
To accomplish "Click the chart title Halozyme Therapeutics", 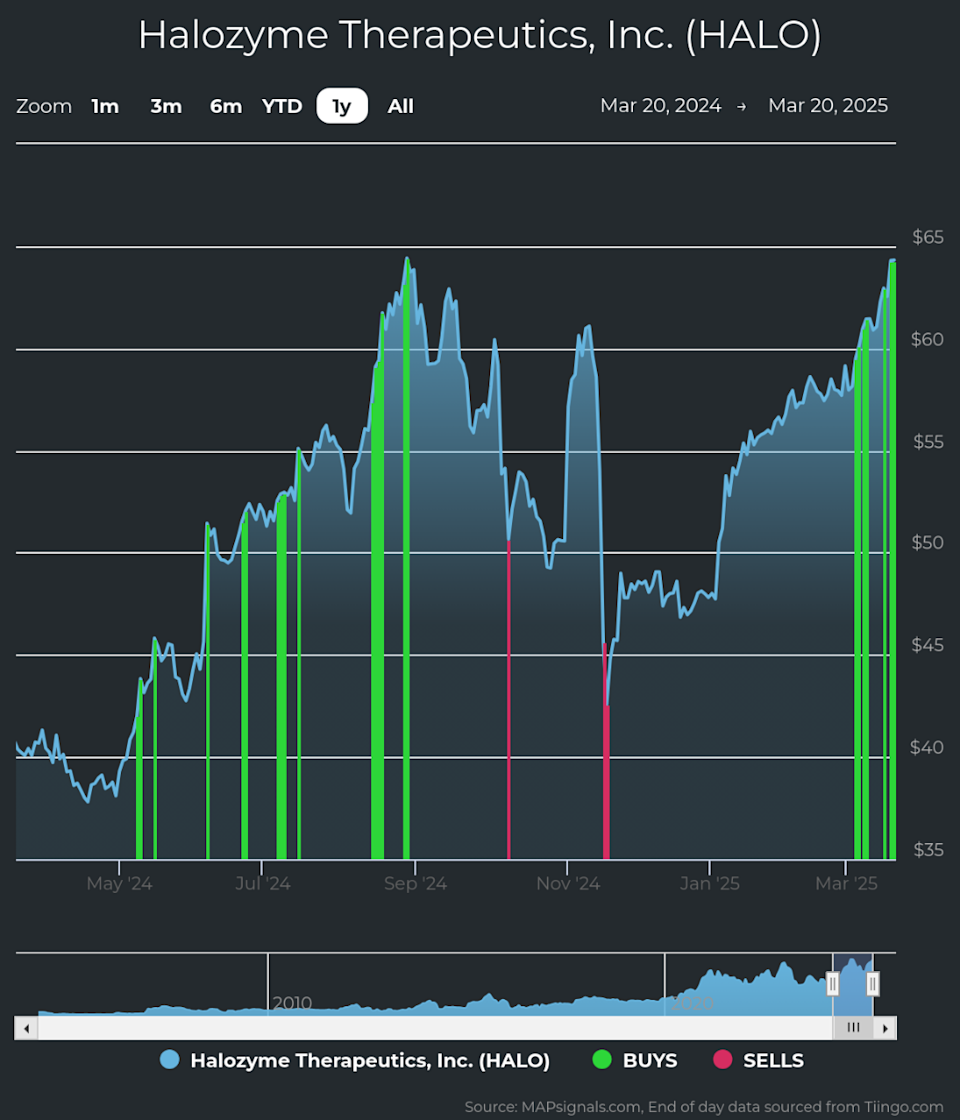I will tap(479, 35).
